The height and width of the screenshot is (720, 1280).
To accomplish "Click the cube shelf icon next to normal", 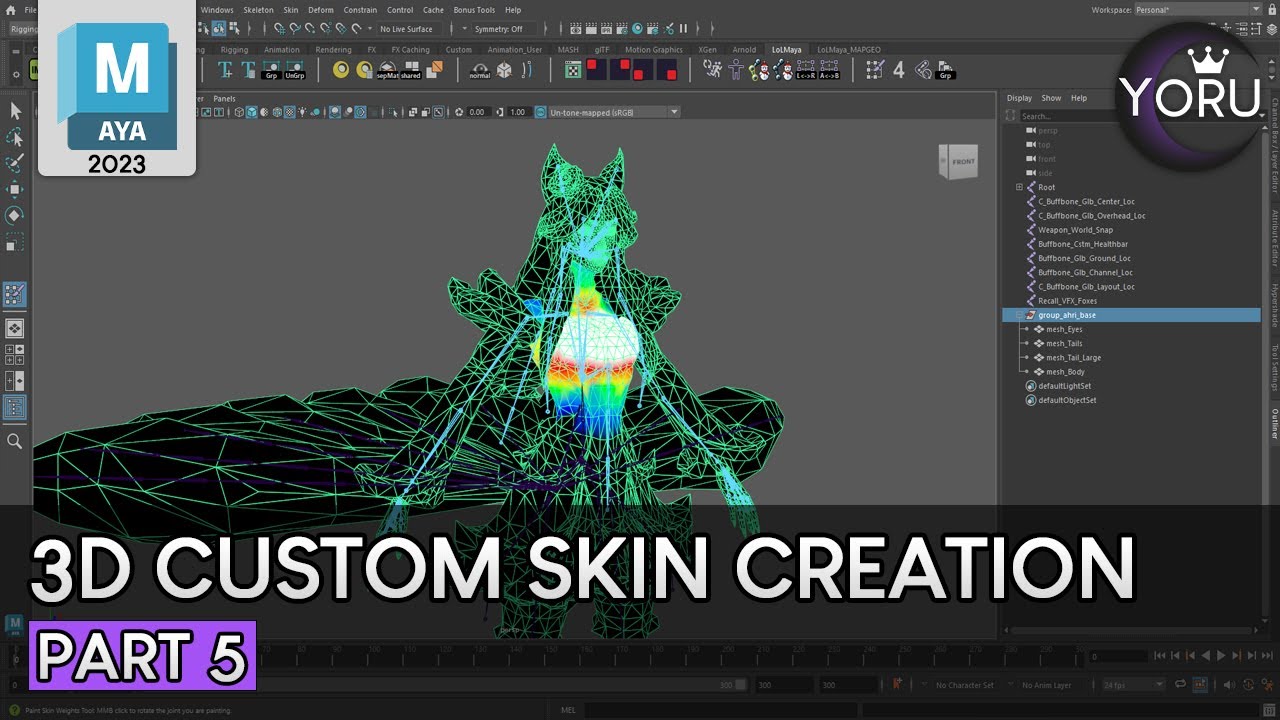I will pos(504,70).
